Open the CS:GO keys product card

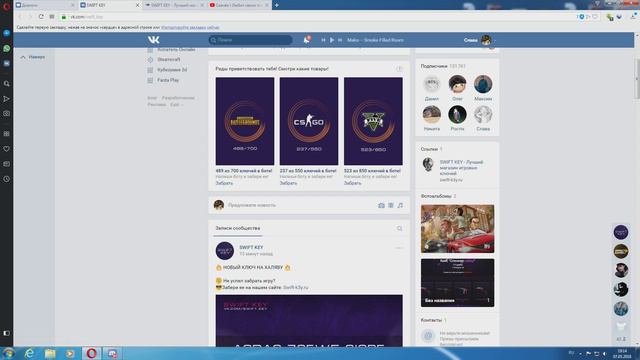(309, 121)
